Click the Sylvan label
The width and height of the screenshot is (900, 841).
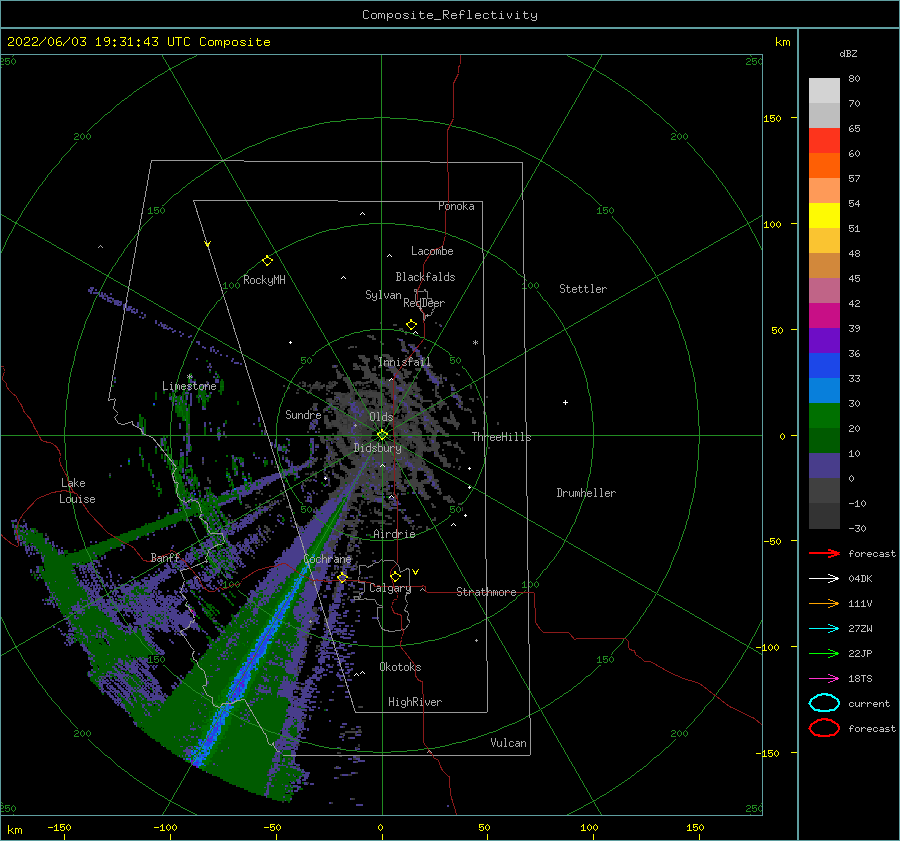point(383,295)
